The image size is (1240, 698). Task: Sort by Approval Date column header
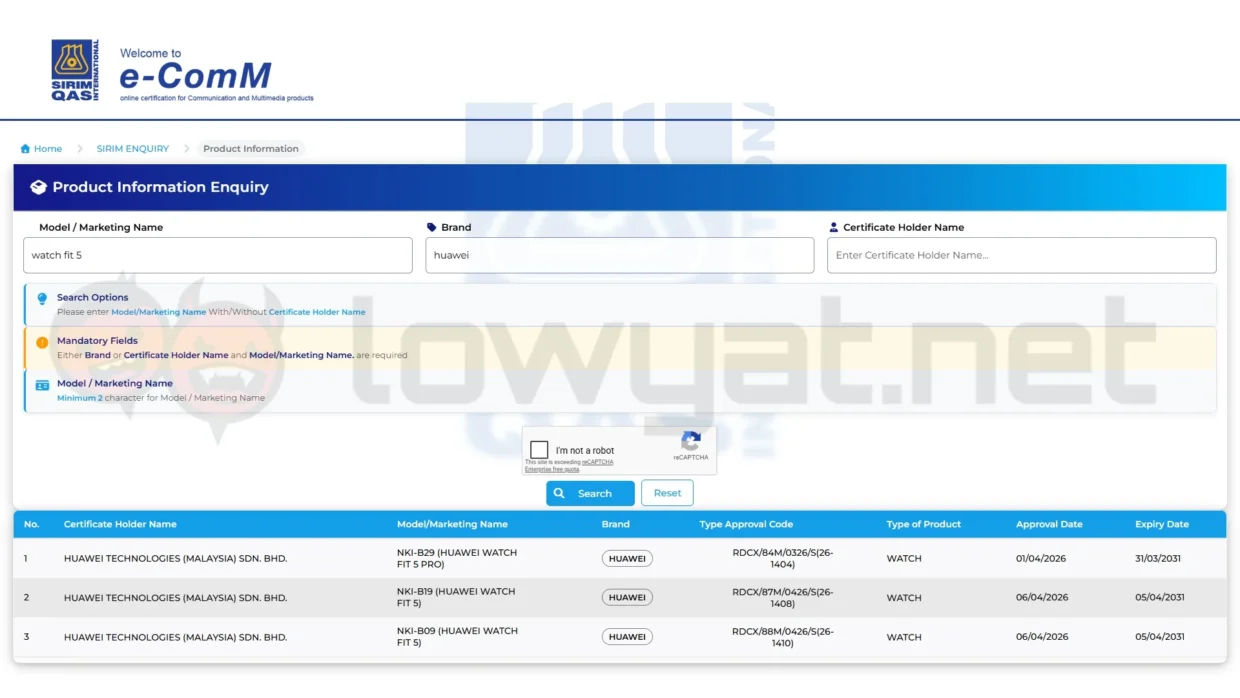(1049, 524)
